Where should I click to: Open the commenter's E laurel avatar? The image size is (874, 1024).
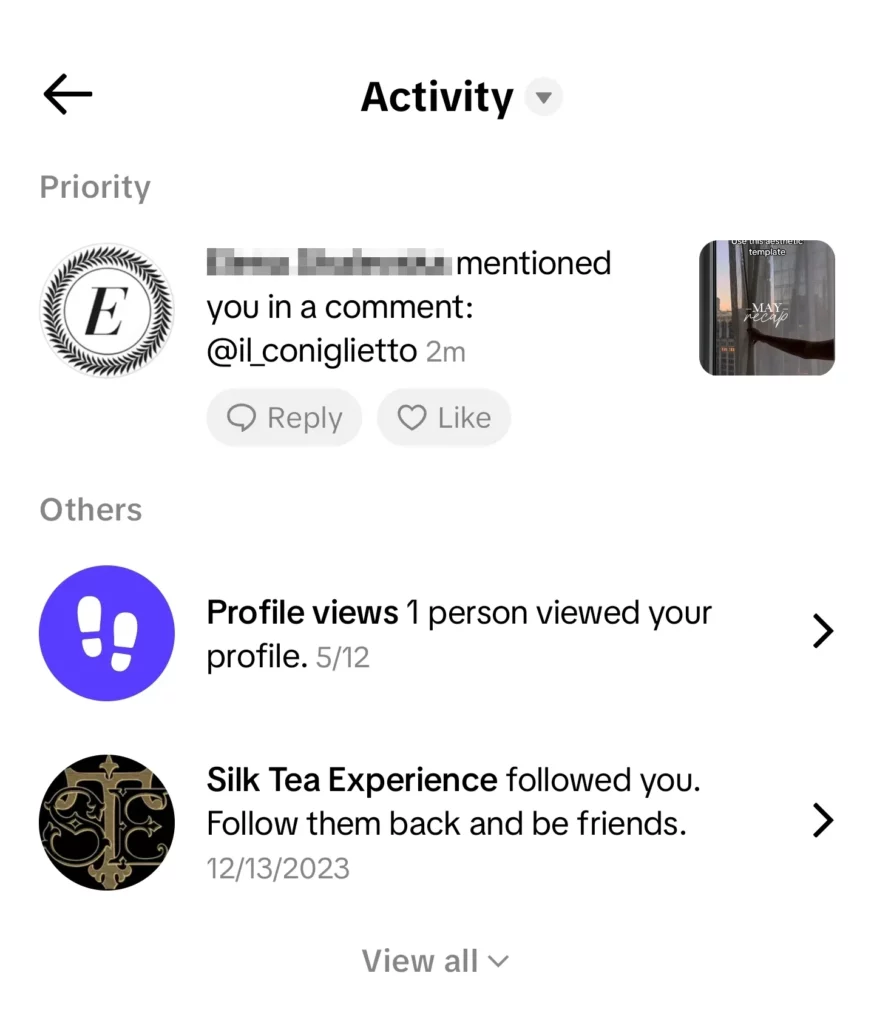(106, 309)
